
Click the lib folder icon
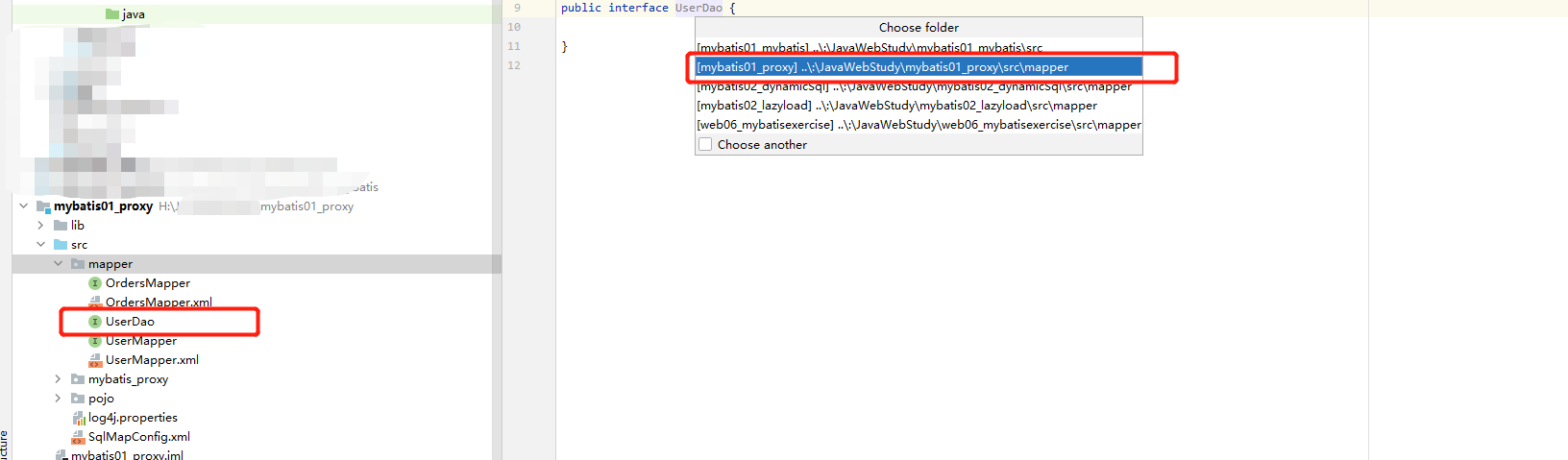61,226
